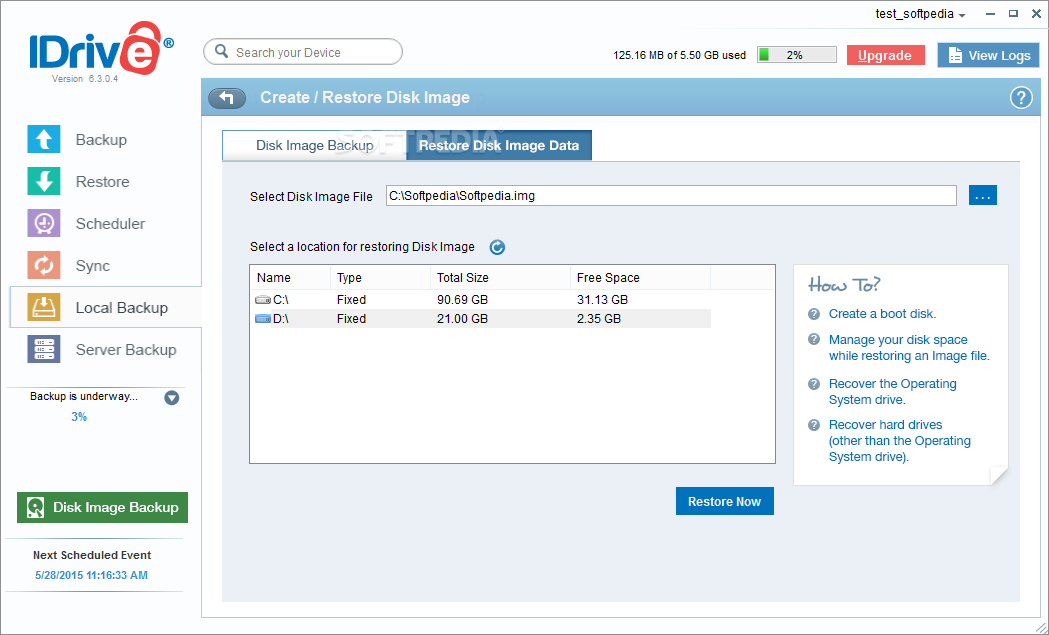Expand the backup progress details arrow

pyautogui.click(x=172, y=398)
